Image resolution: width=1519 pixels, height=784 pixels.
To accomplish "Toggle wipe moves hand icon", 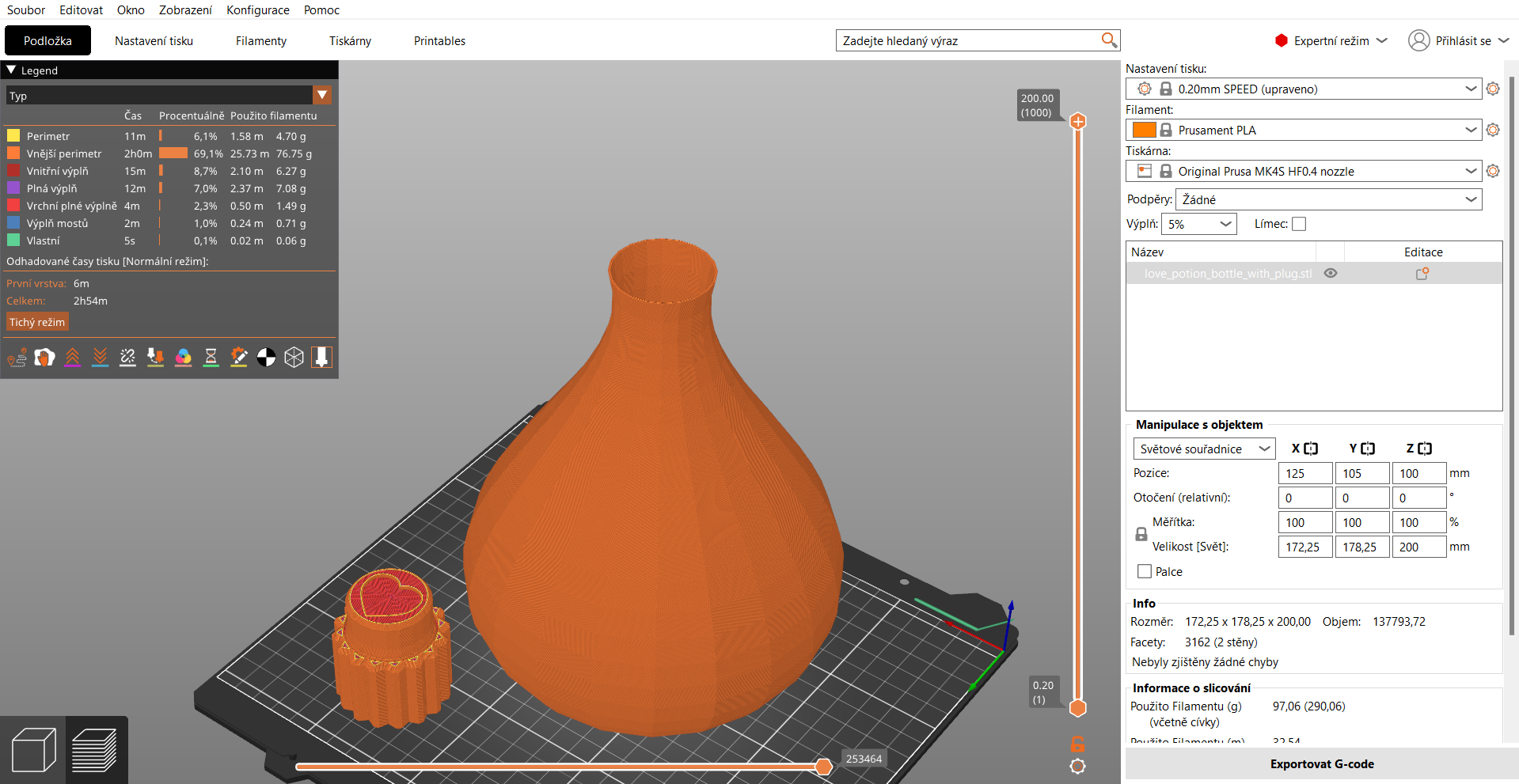I will (x=45, y=358).
